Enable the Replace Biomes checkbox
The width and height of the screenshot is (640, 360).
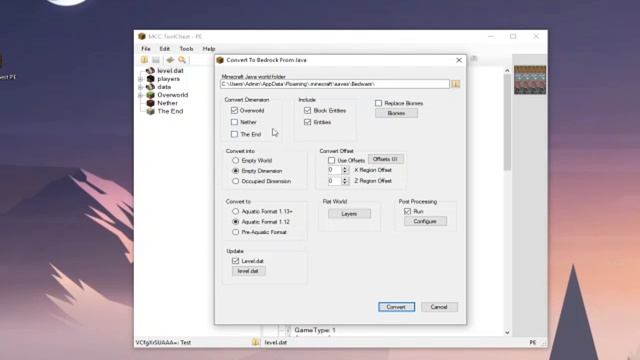[x=378, y=103]
